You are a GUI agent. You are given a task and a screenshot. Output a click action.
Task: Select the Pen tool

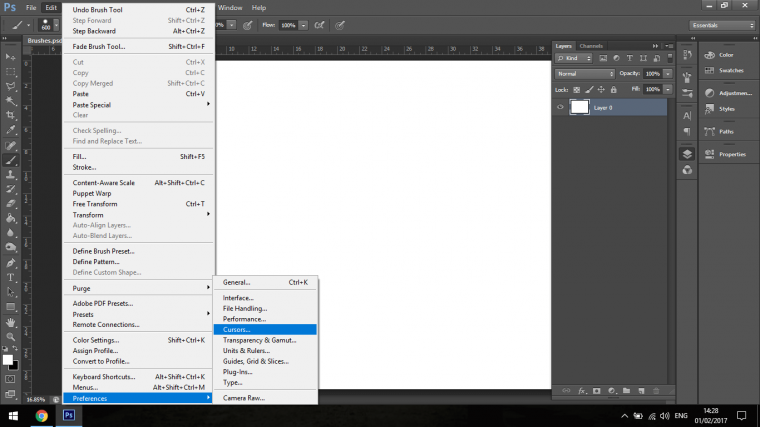click(10, 263)
